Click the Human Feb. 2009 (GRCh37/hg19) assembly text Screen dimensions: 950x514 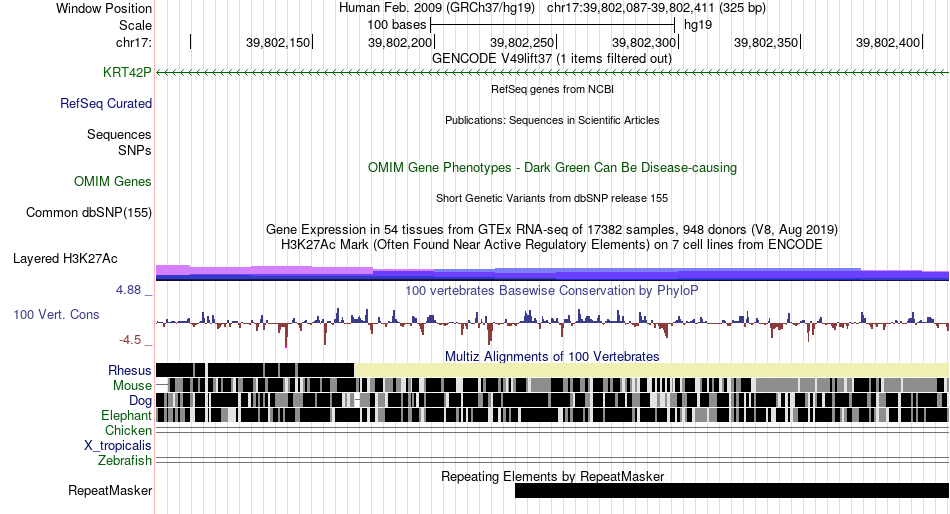[437, 8]
